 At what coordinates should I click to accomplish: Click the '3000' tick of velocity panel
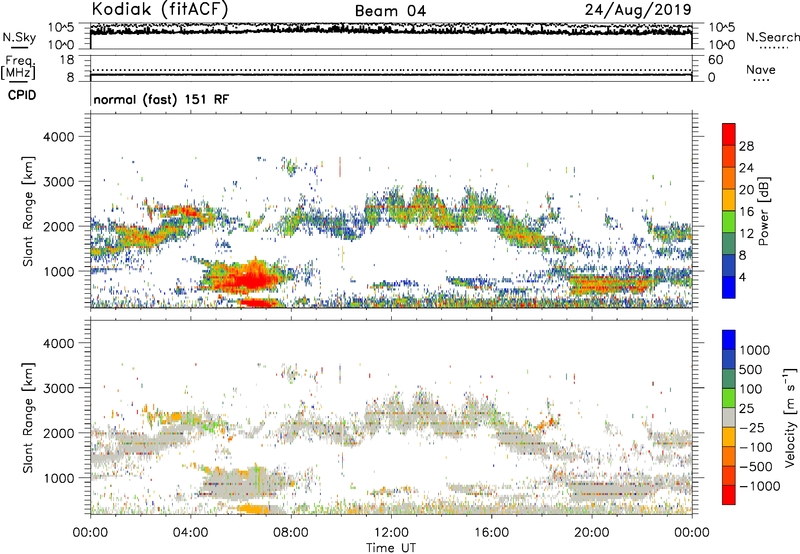(58, 388)
